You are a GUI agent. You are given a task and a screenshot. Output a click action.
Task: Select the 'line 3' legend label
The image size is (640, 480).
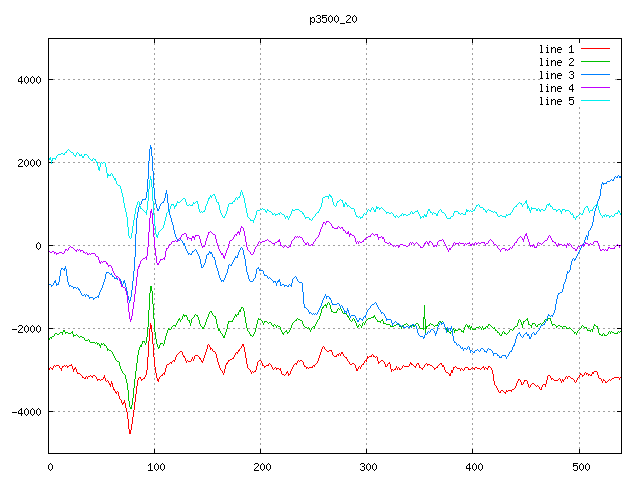[x=556, y=75]
